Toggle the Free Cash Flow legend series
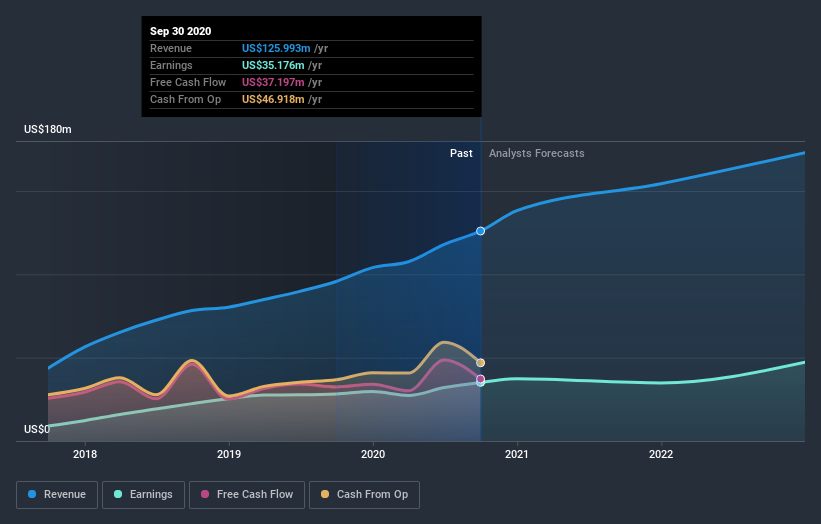Viewport: 821px width, 524px height. 247,495
